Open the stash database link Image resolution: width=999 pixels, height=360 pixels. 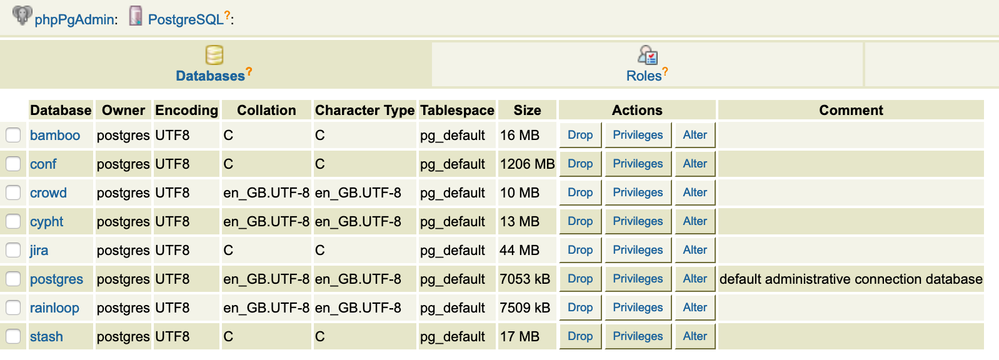point(47,336)
